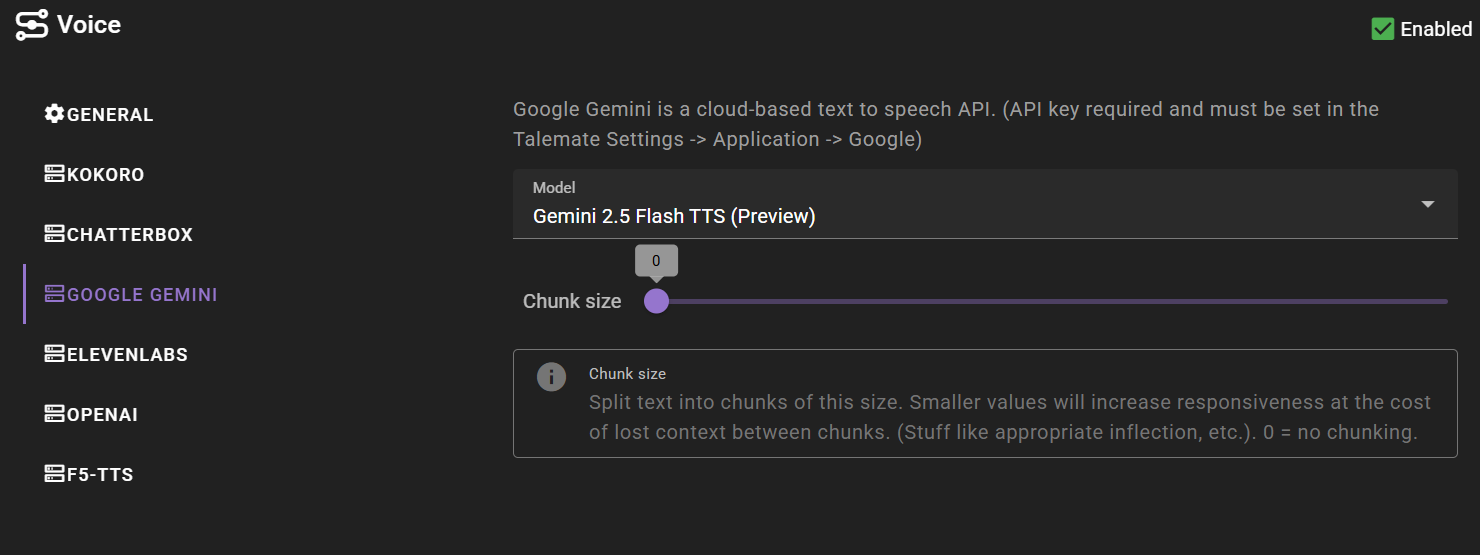This screenshot has height=555, width=1480.
Task: Select the Gemini 2.5 Flash TTS model field
Action: pos(985,204)
